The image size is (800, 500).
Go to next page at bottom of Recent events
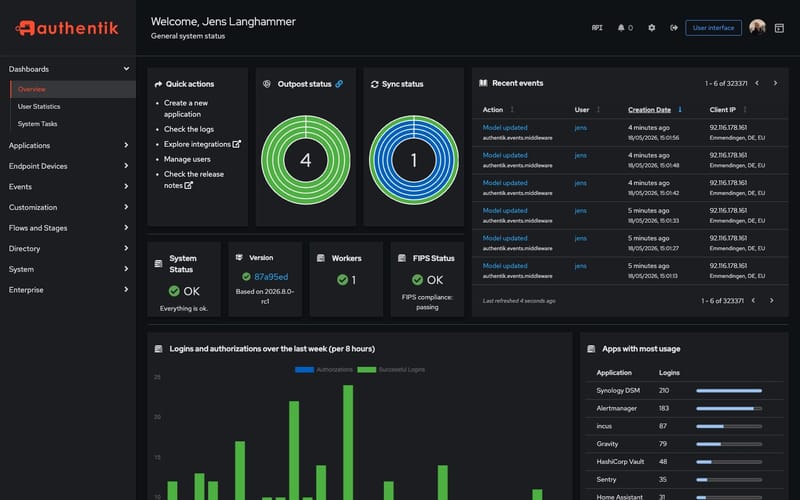coord(771,301)
